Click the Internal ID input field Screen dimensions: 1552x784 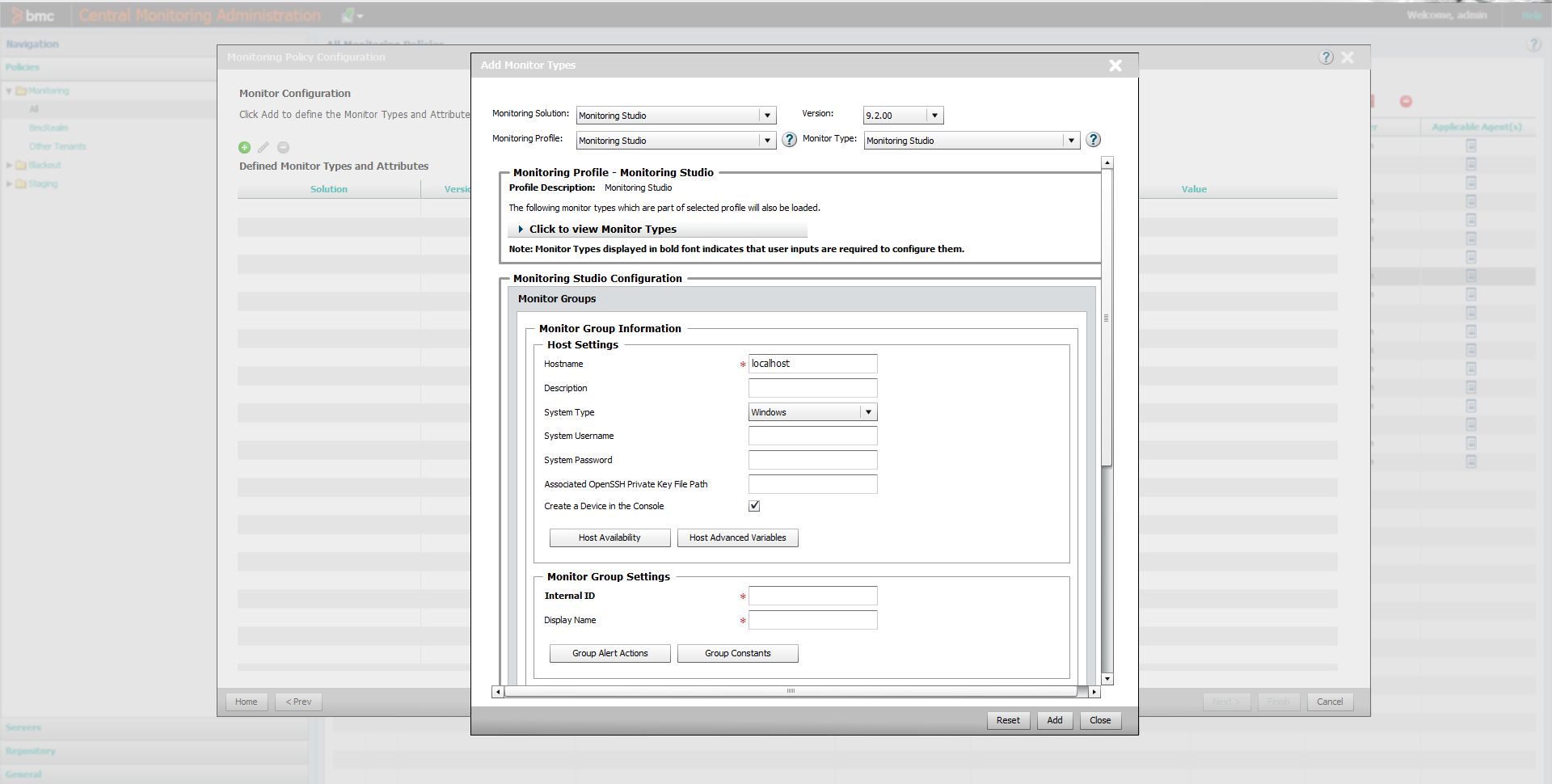coord(812,596)
